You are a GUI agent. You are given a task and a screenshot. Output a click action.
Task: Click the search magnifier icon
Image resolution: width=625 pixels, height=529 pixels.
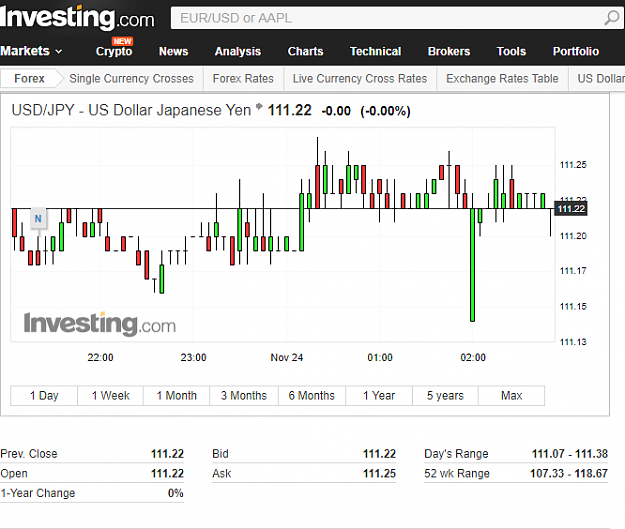tap(612, 18)
